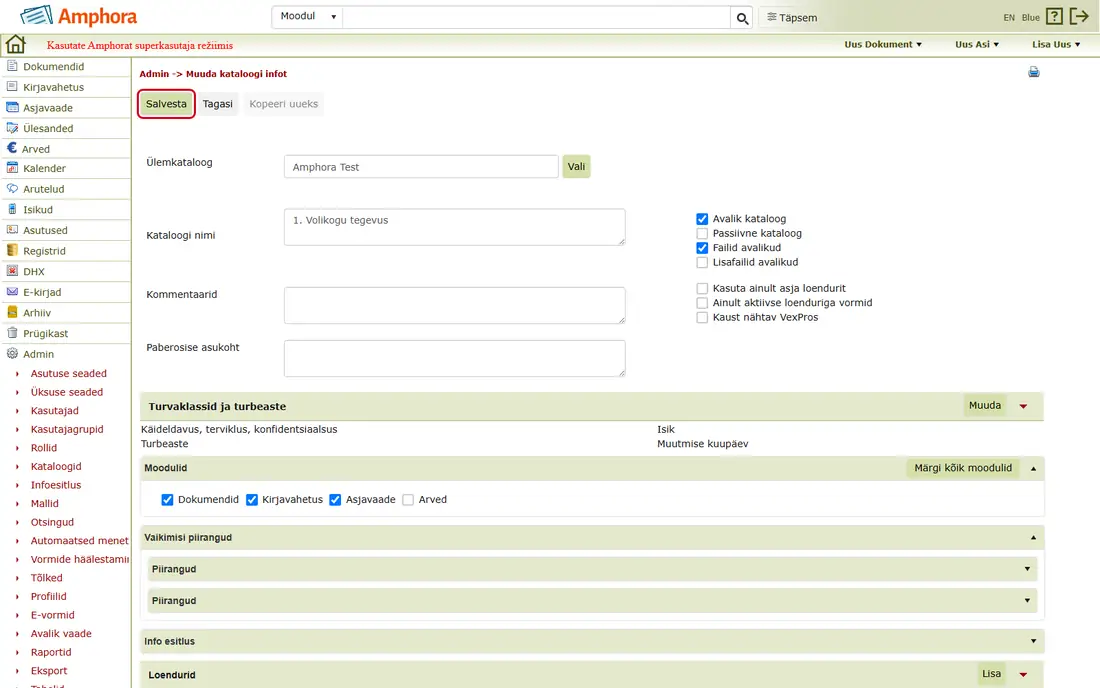The height and width of the screenshot is (688, 1100).
Task: Open Kataloogid in the Admin menu
Action: (x=56, y=466)
